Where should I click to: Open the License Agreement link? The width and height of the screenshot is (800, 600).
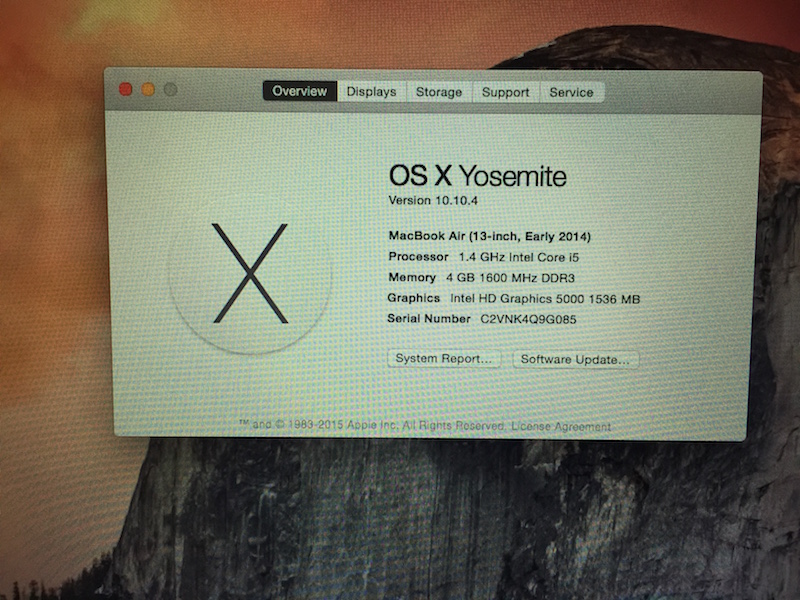561,426
